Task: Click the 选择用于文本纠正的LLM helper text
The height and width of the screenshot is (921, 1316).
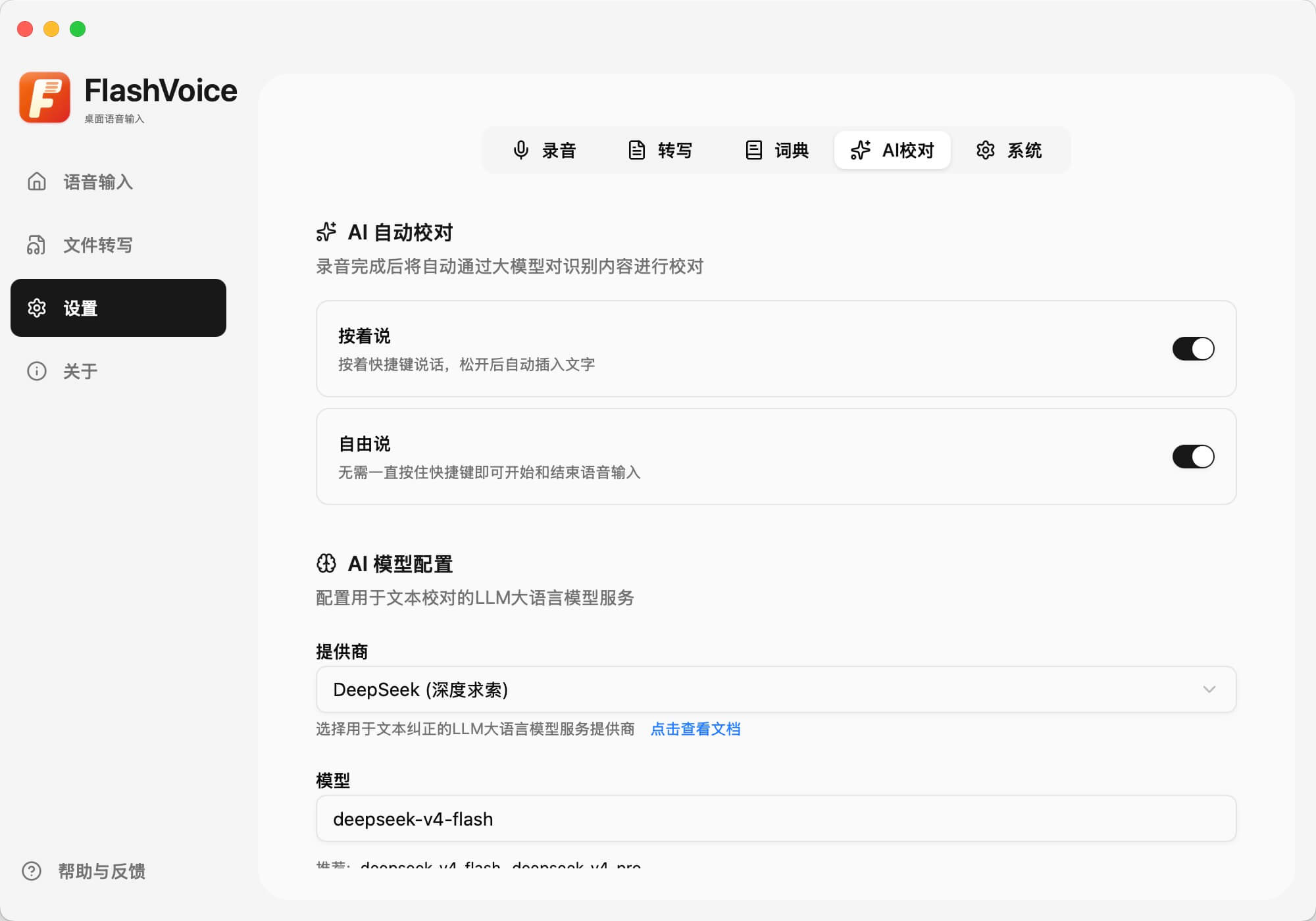Action: point(475,729)
